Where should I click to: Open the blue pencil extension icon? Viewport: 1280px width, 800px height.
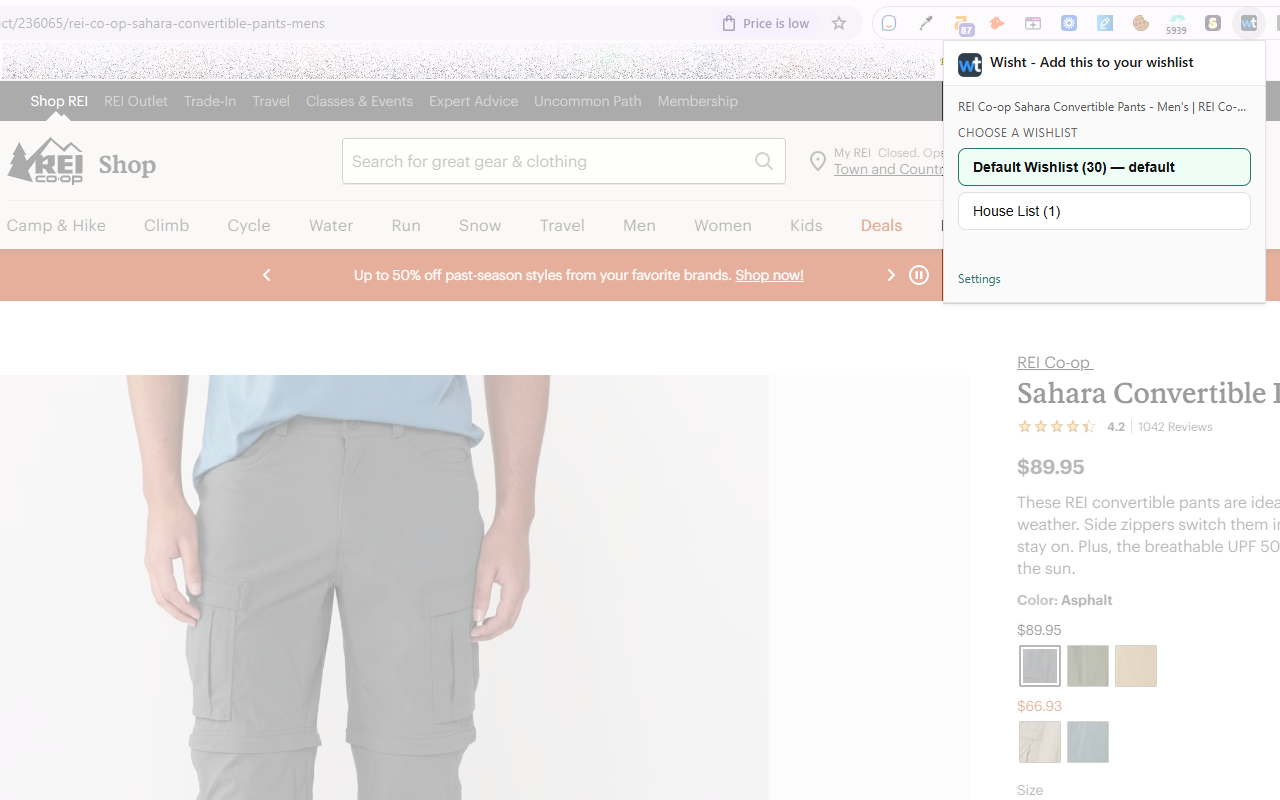coord(1105,23)
